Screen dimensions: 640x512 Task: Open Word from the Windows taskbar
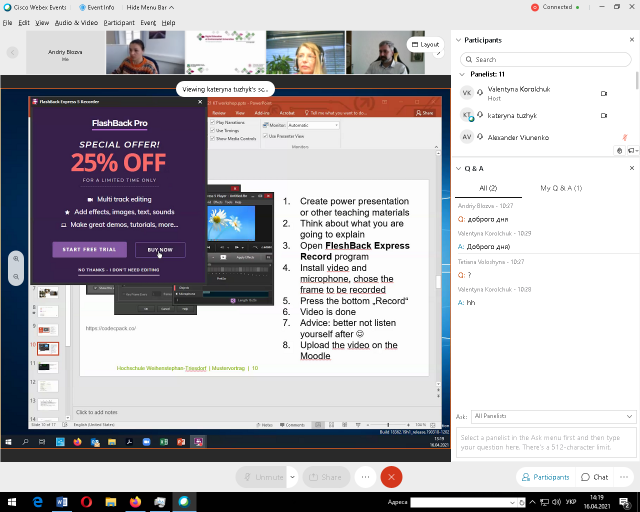[62, 502]
